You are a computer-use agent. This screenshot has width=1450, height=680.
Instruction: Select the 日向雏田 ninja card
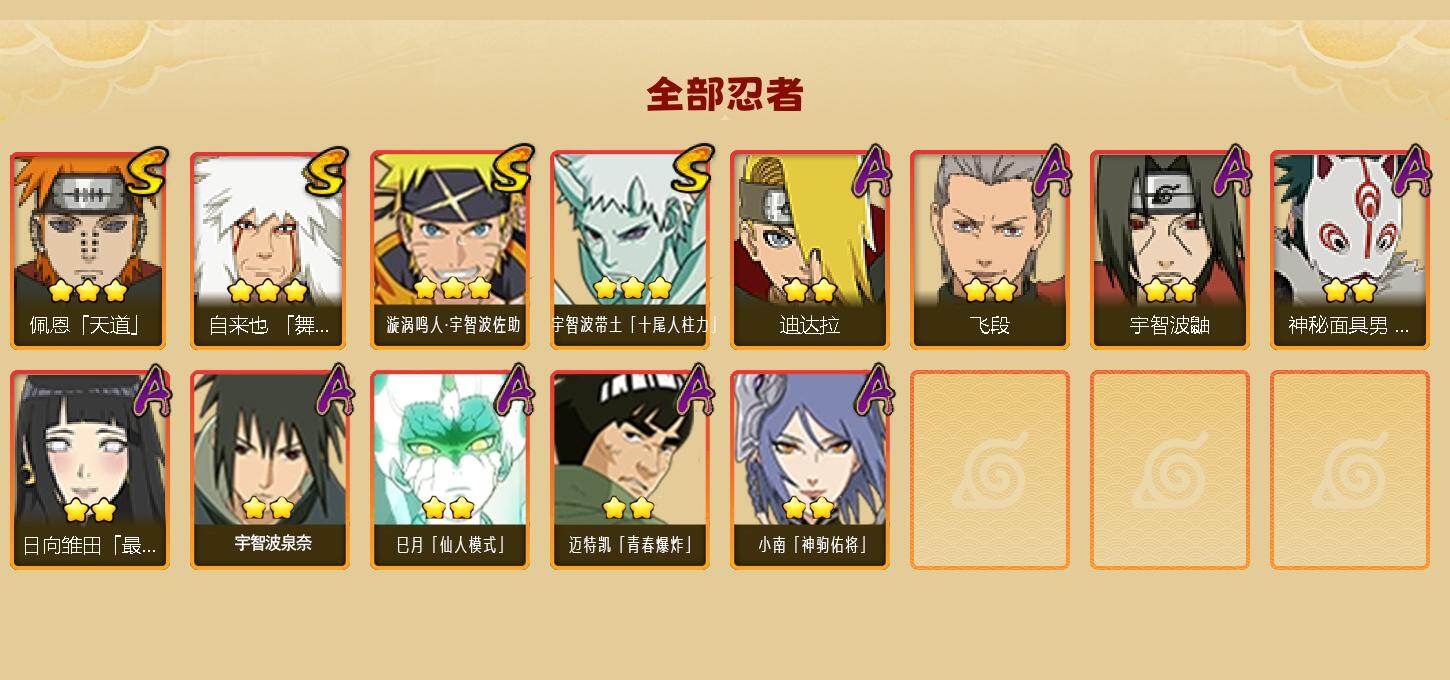(x=90, y=470)
